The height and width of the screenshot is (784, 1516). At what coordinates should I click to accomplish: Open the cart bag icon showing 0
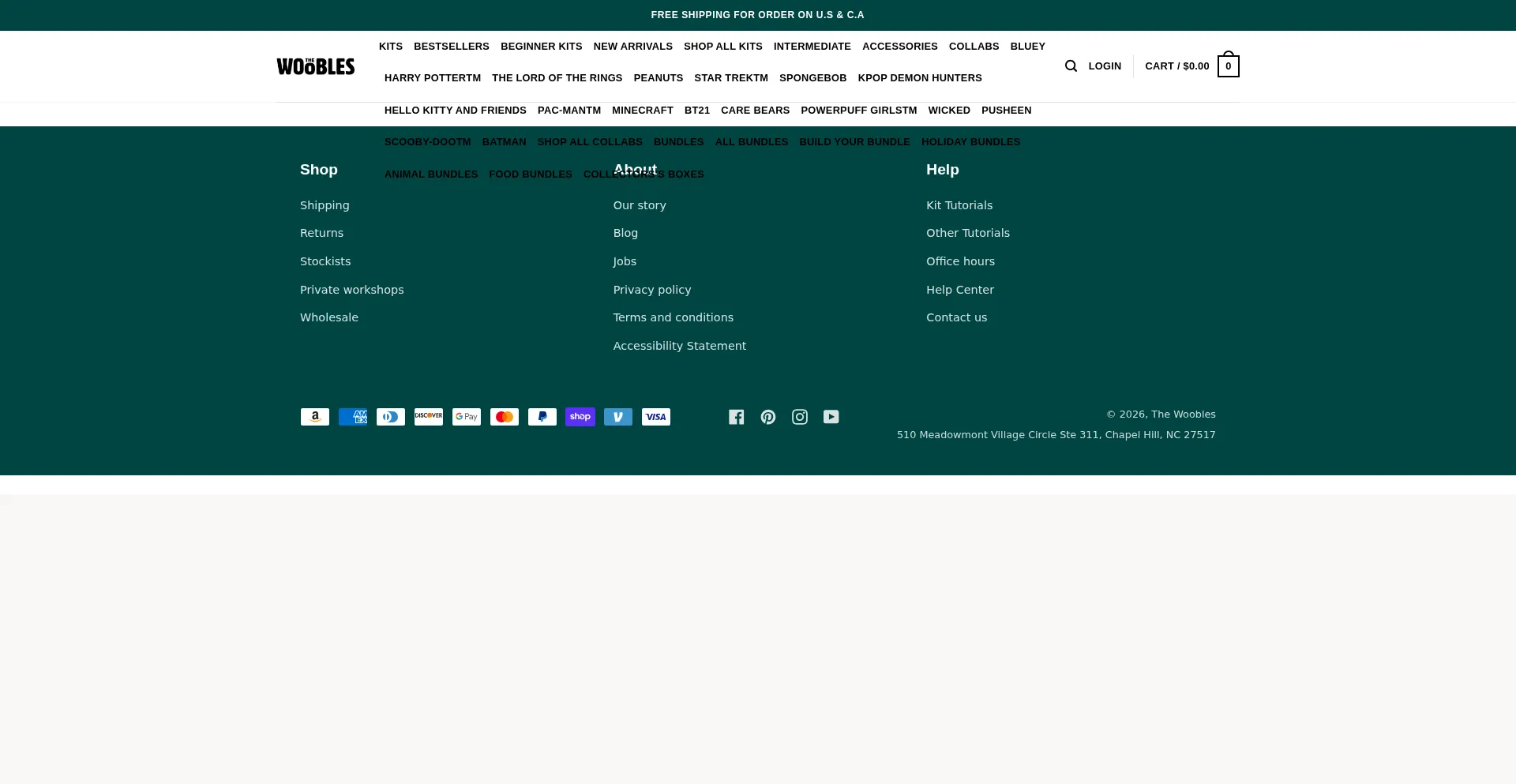click(1228, 66)
